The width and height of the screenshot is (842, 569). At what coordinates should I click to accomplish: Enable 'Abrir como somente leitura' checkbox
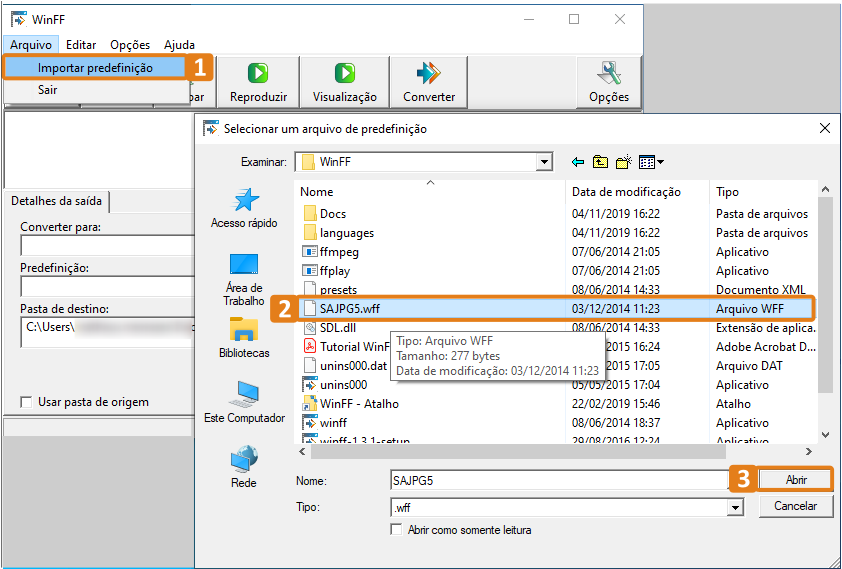click(397, 530)
